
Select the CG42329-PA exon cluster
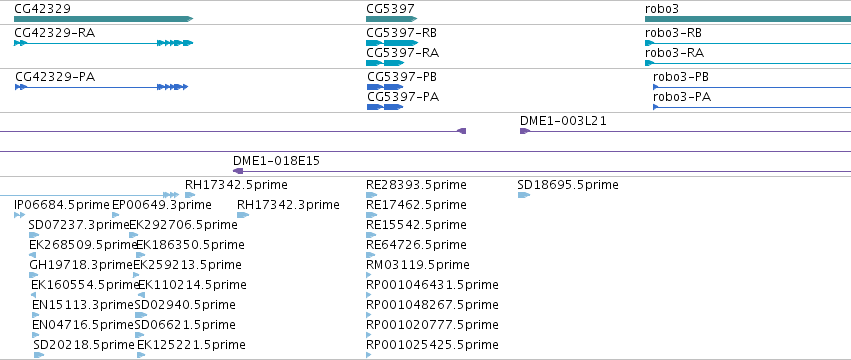pos(173,87)
